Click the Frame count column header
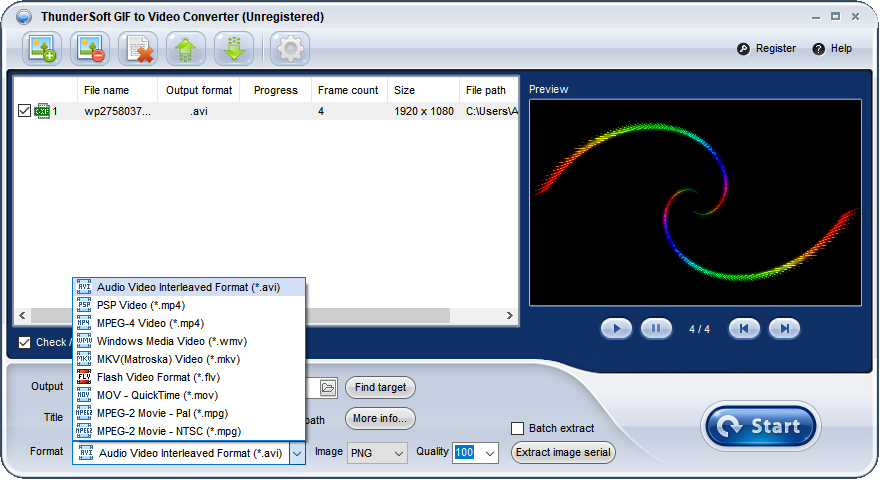This screenshot has width=880, height=480. 349,90
